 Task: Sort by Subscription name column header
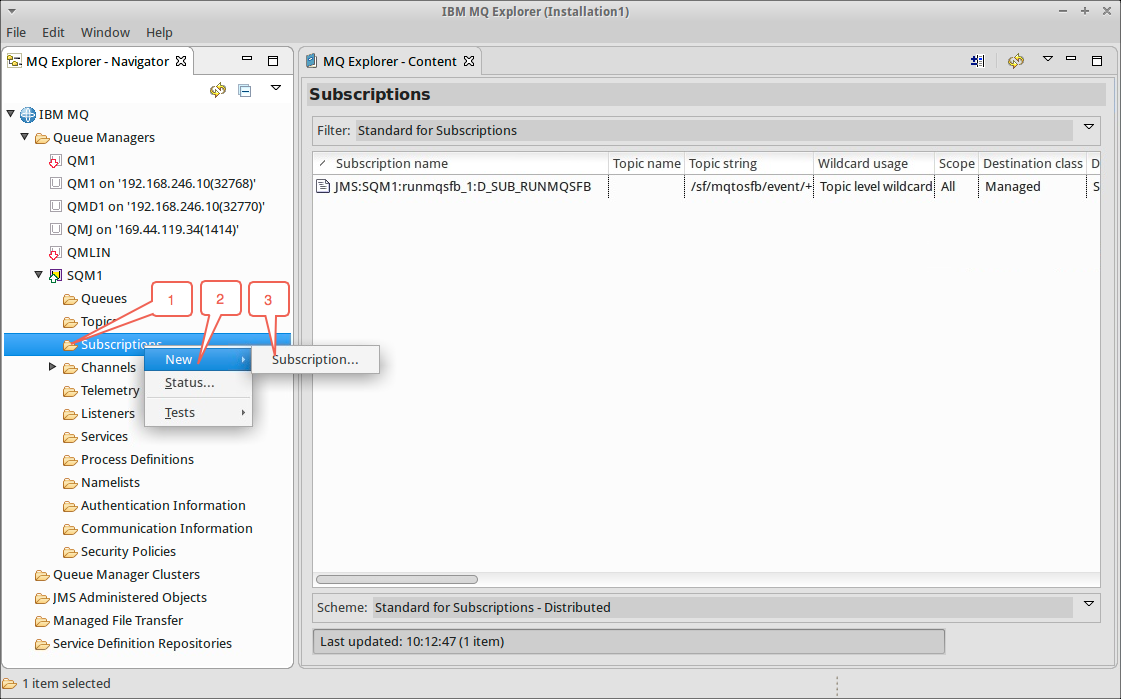[x=461, y=164]
